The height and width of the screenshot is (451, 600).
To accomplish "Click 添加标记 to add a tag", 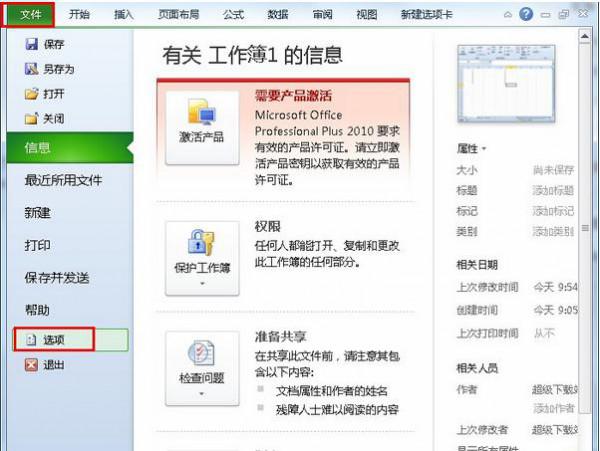I will (x=553, y=211).
